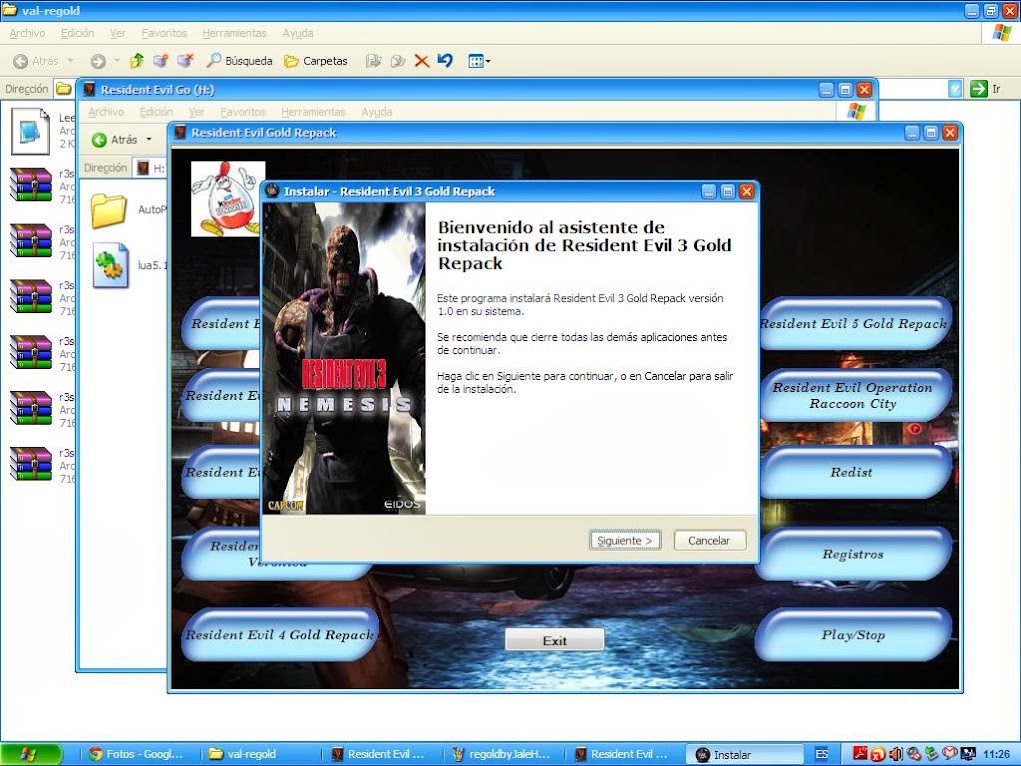Open Ayuda menu in val-regold window

tap(298, 33)
